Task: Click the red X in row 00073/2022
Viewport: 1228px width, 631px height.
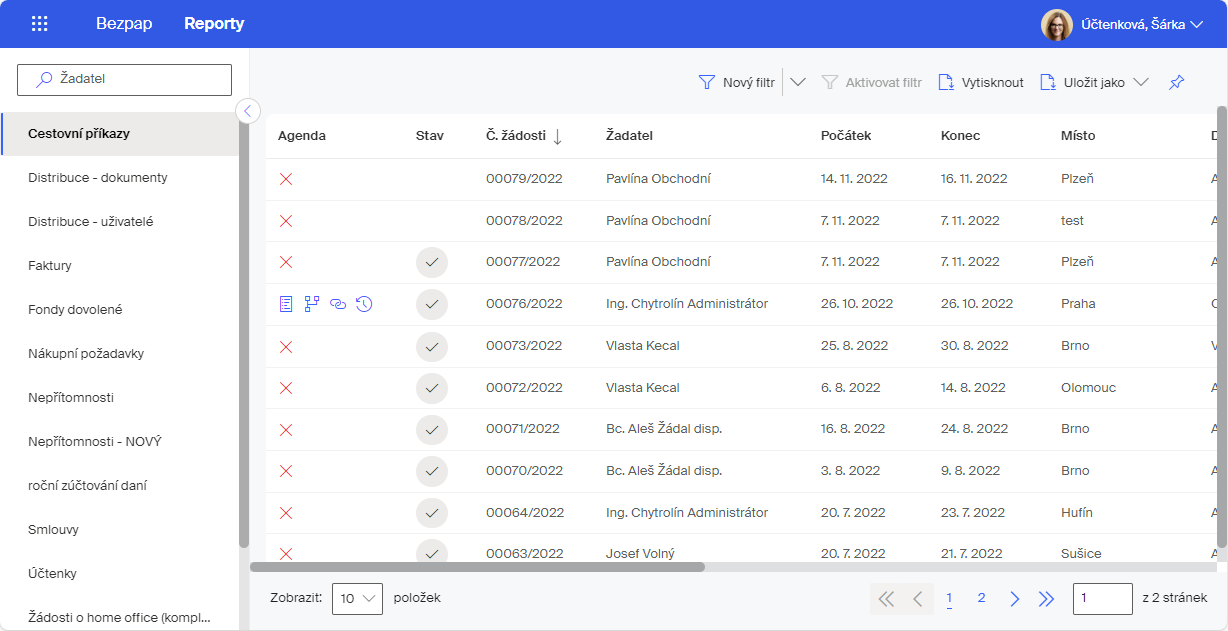Action: pos(286,346)
